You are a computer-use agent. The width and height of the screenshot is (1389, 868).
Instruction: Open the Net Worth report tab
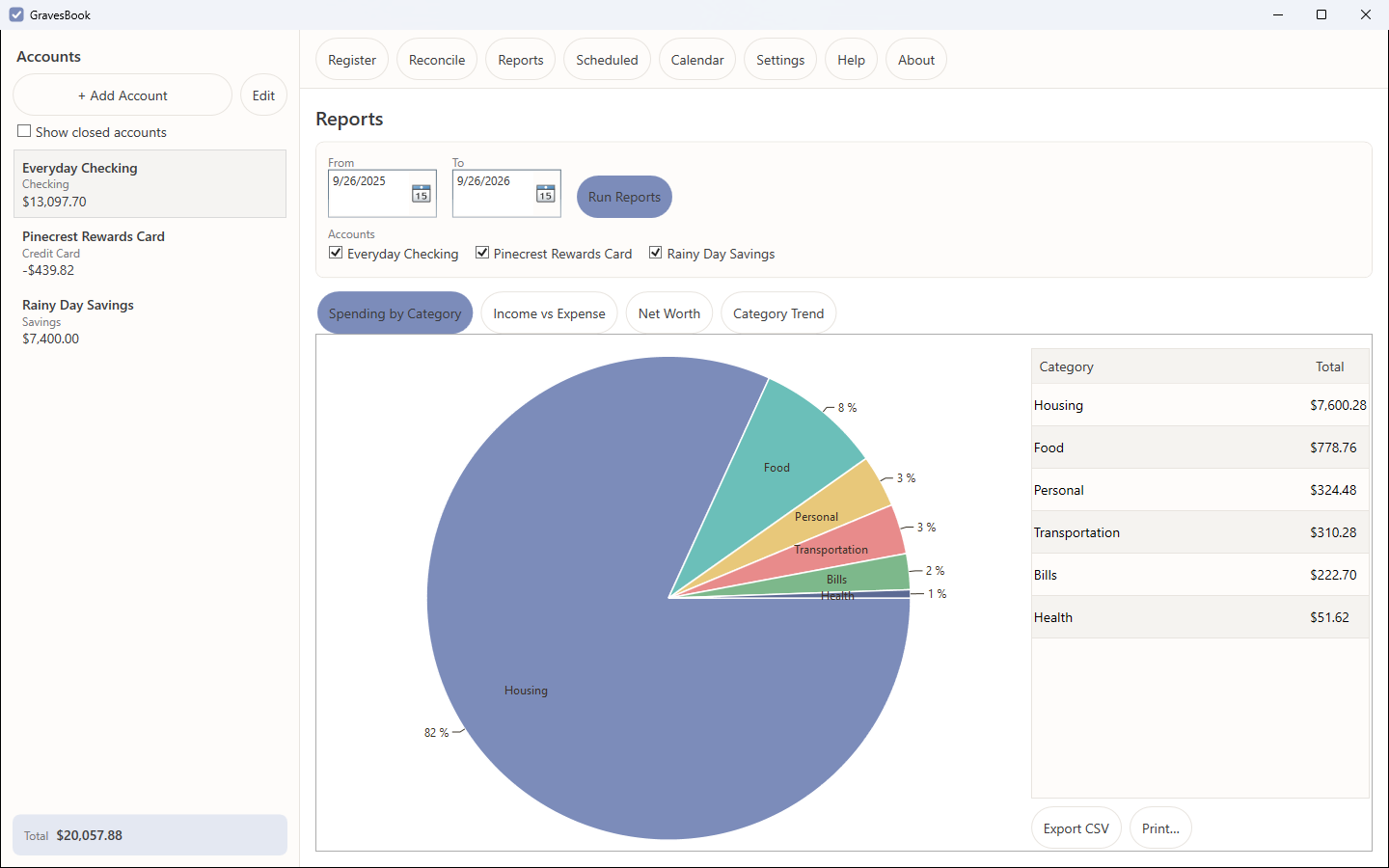click(669, 313)
